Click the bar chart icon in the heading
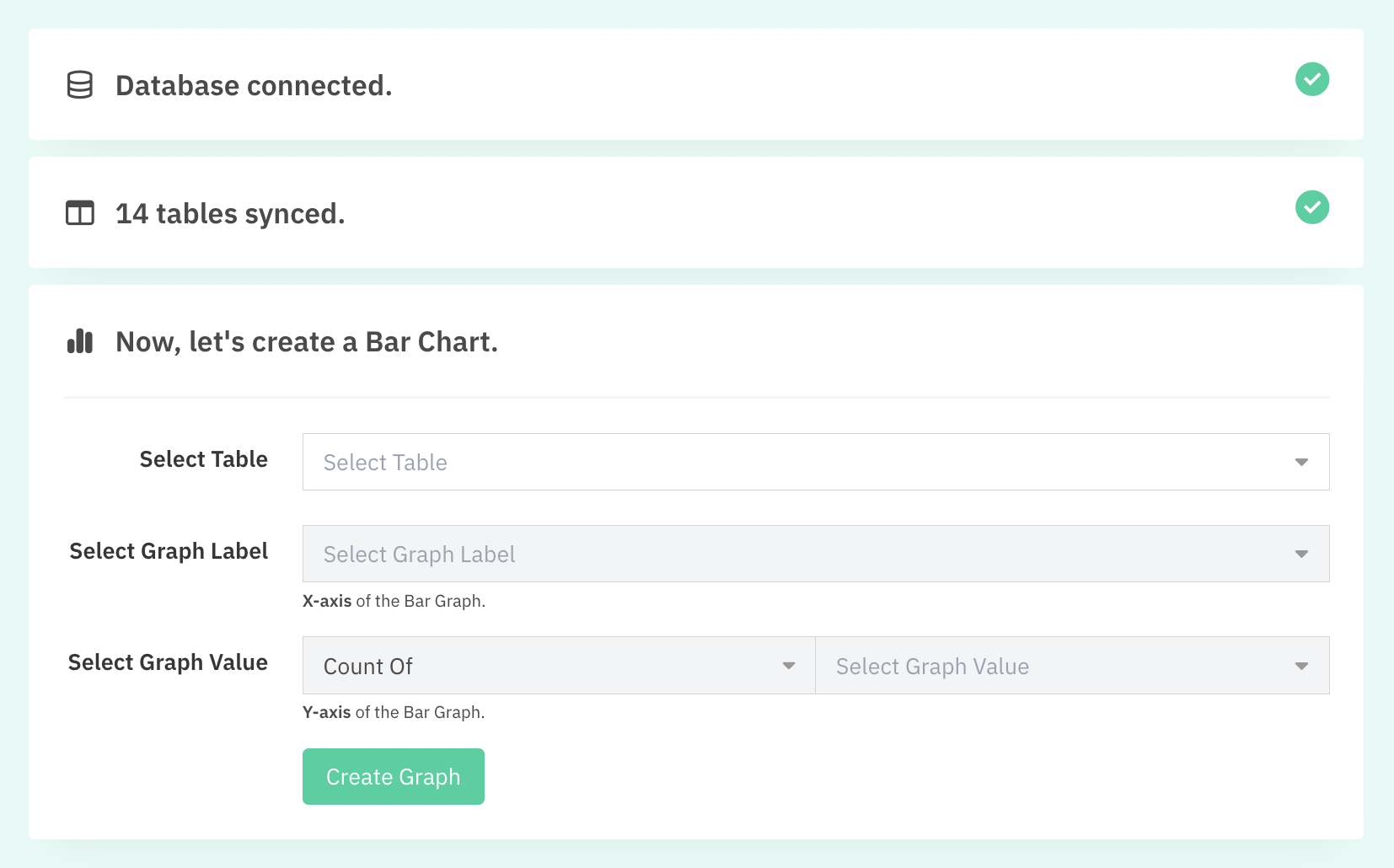Image resolution: width=1394 pixels, height=868 pixels. click(80, 341)
